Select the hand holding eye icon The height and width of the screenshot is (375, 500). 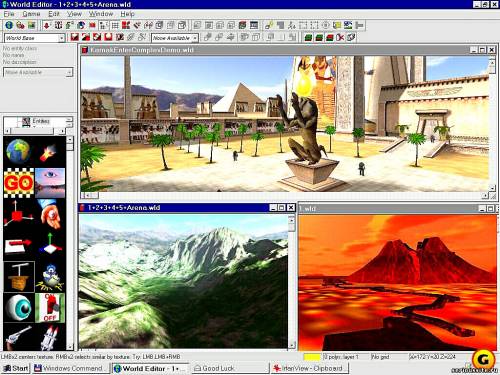point(50,214)
